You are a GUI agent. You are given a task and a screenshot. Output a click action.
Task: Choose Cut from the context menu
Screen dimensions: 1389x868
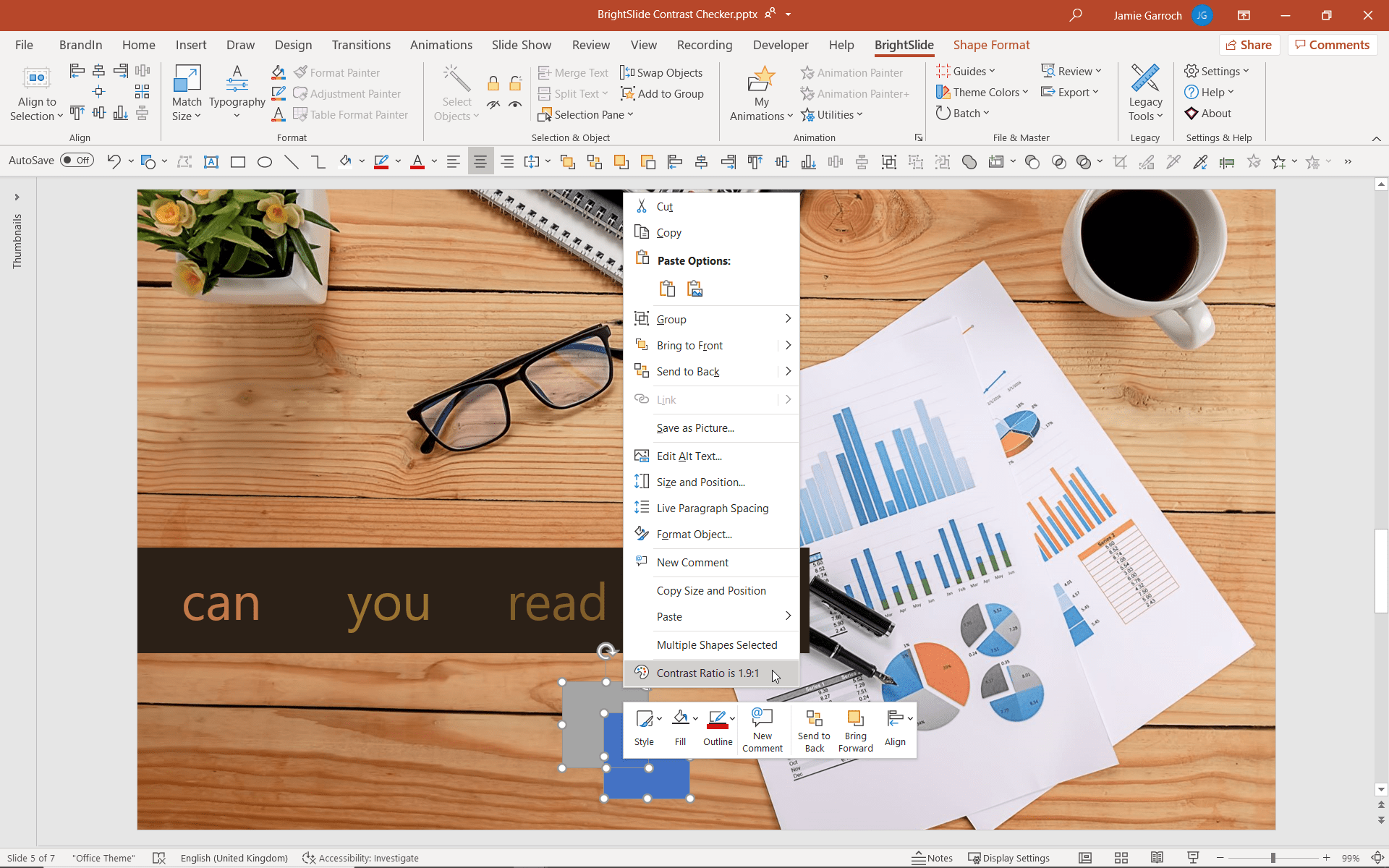coord(711,206)
